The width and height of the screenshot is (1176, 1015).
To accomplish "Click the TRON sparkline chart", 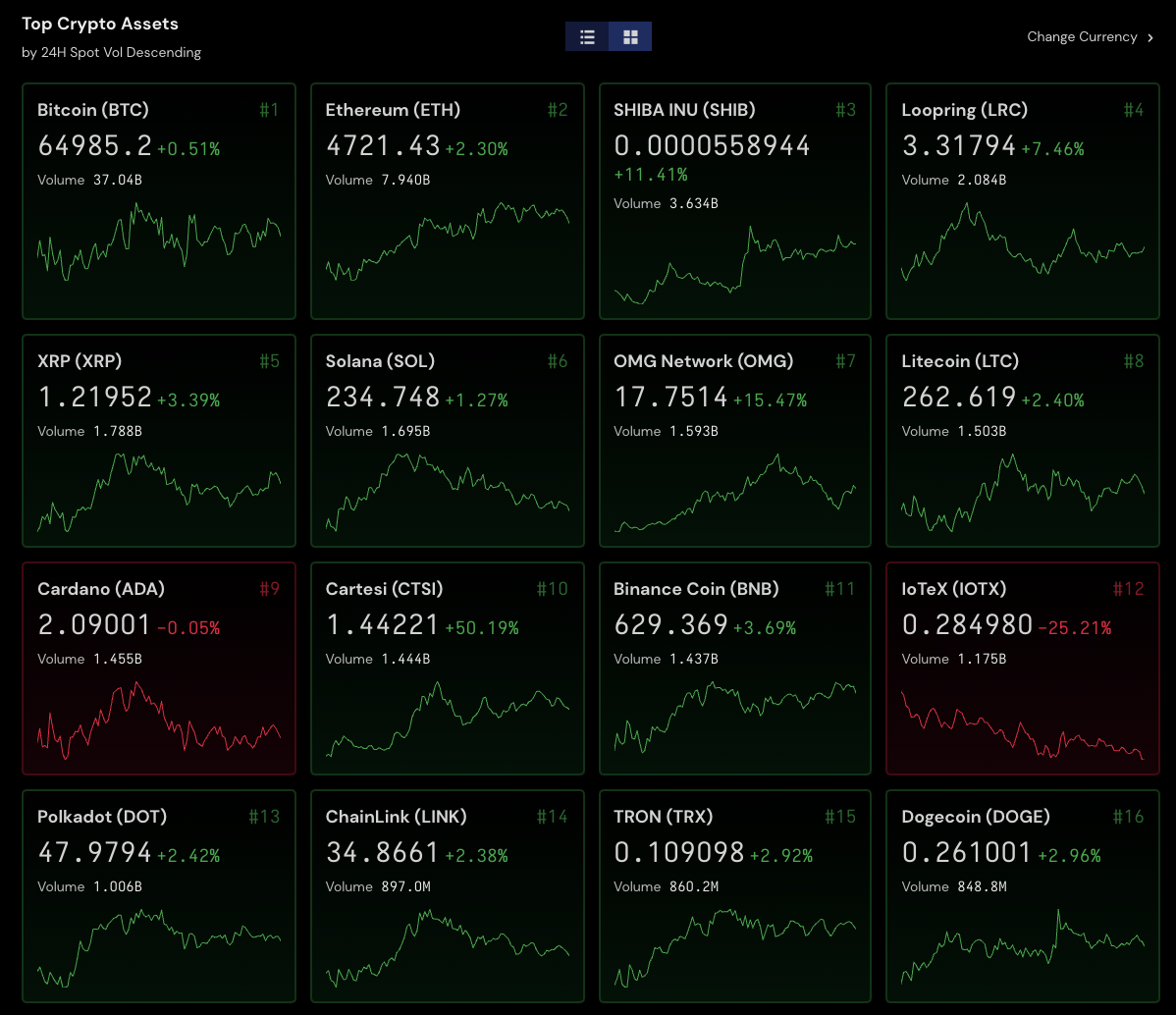I will (735, 948).
